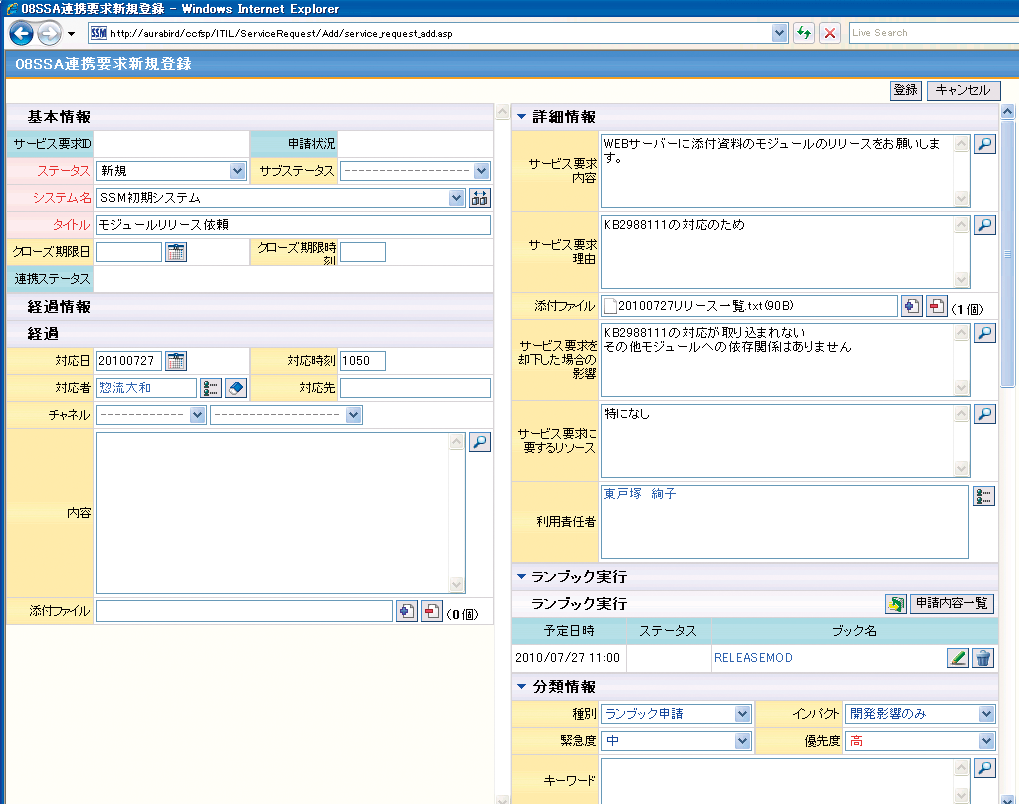Open the RELEASEMOD book link
1019x804 pixels.
753,658
